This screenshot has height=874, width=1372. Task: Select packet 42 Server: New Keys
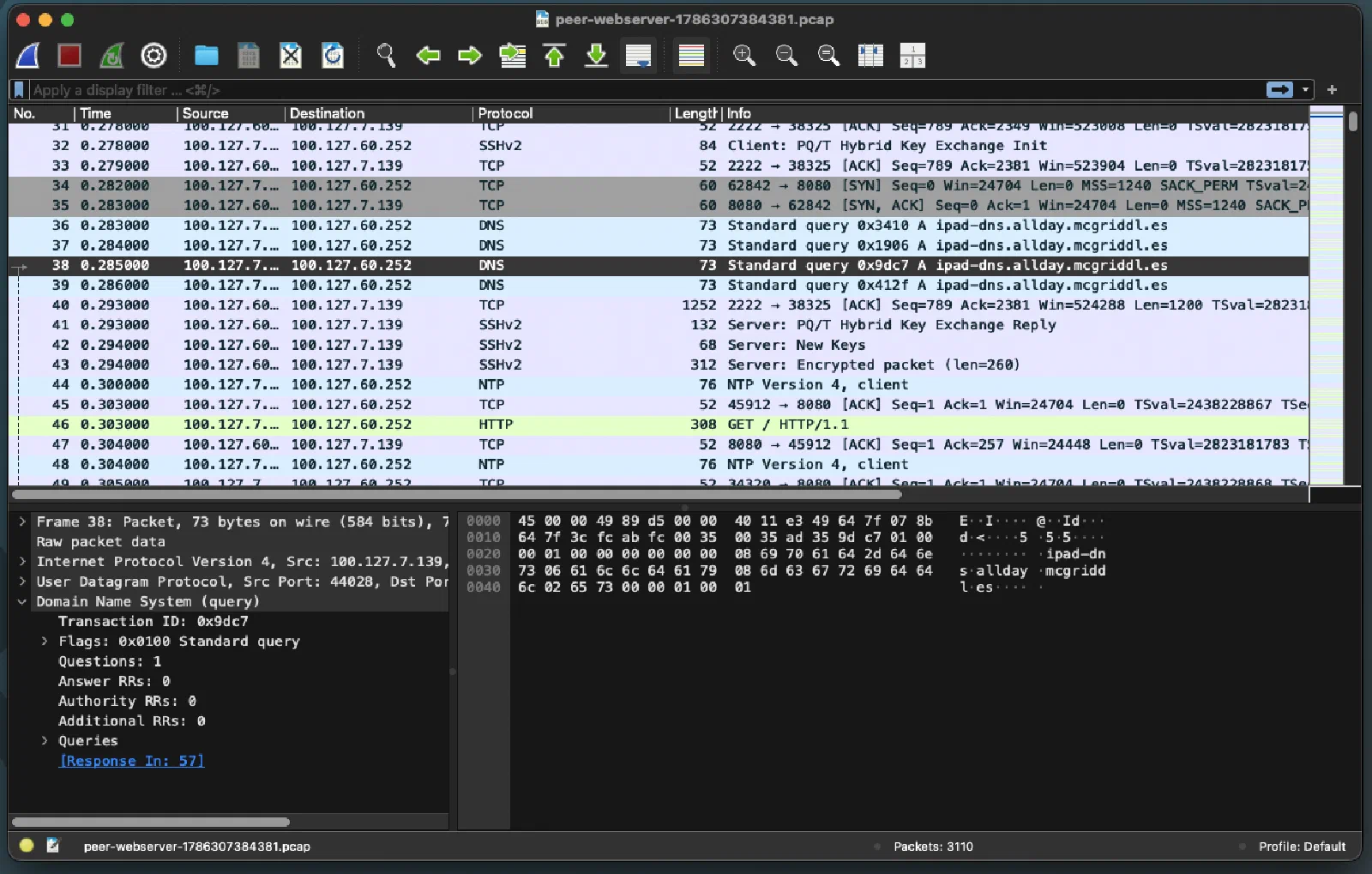point(659,345)
